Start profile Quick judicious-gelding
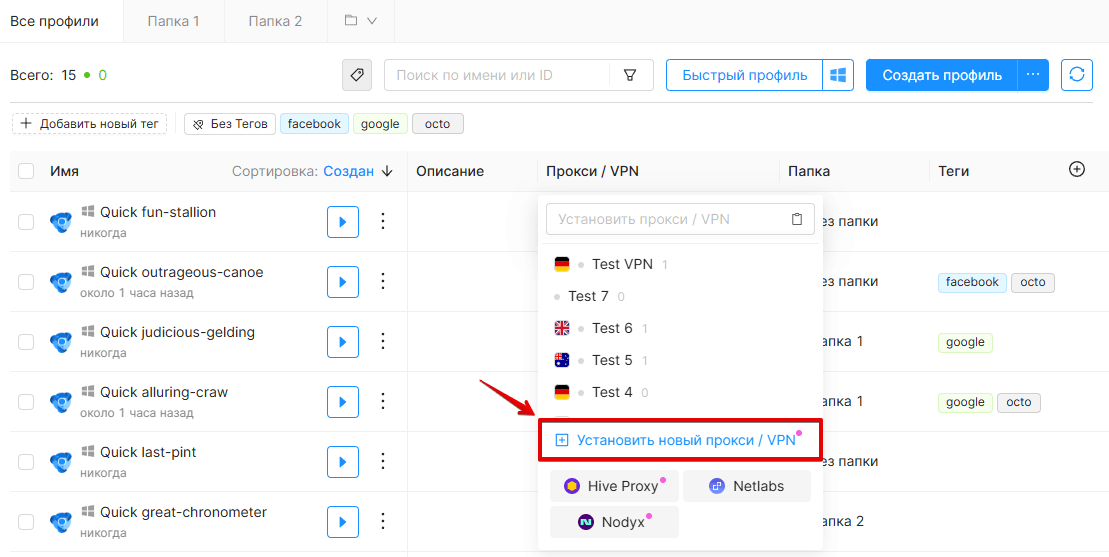1109x557 pixels. [343, 342]
